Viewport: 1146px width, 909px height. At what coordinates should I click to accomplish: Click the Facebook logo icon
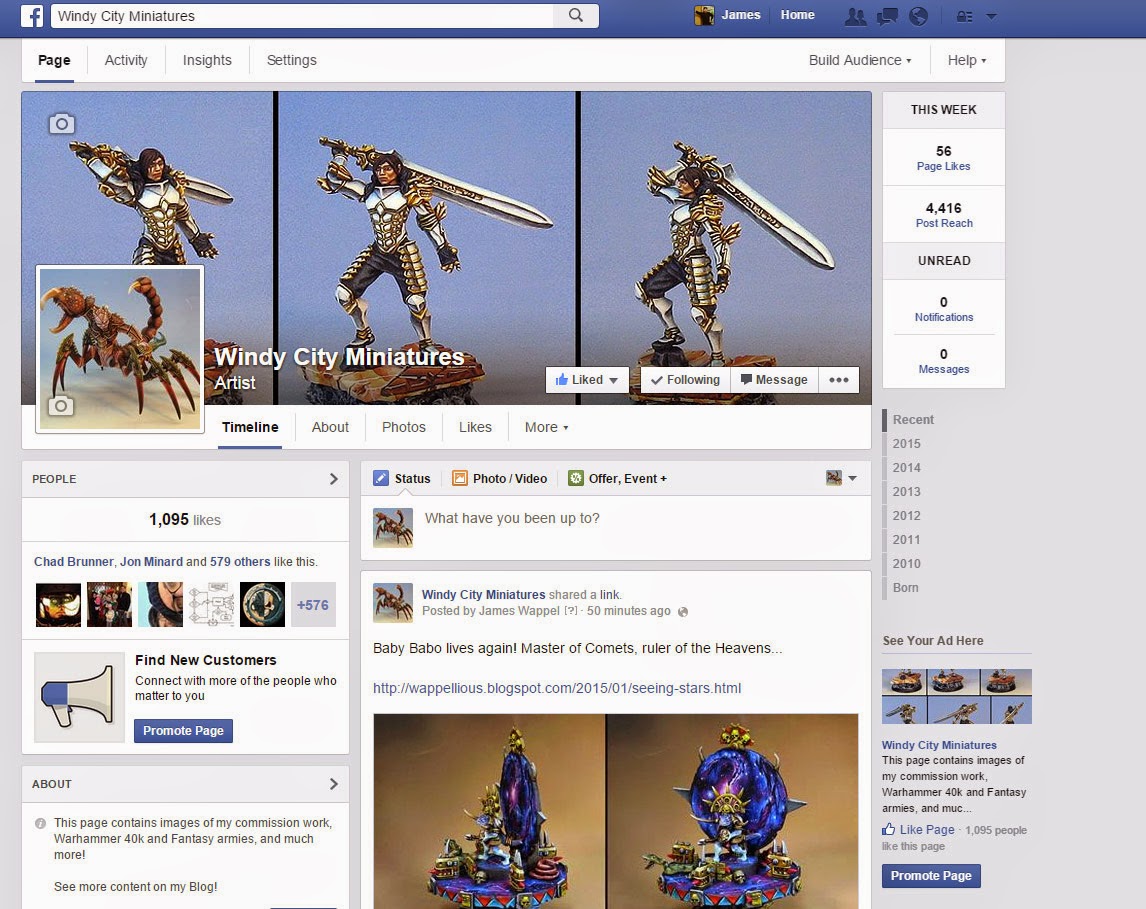(x=31, y=15)
